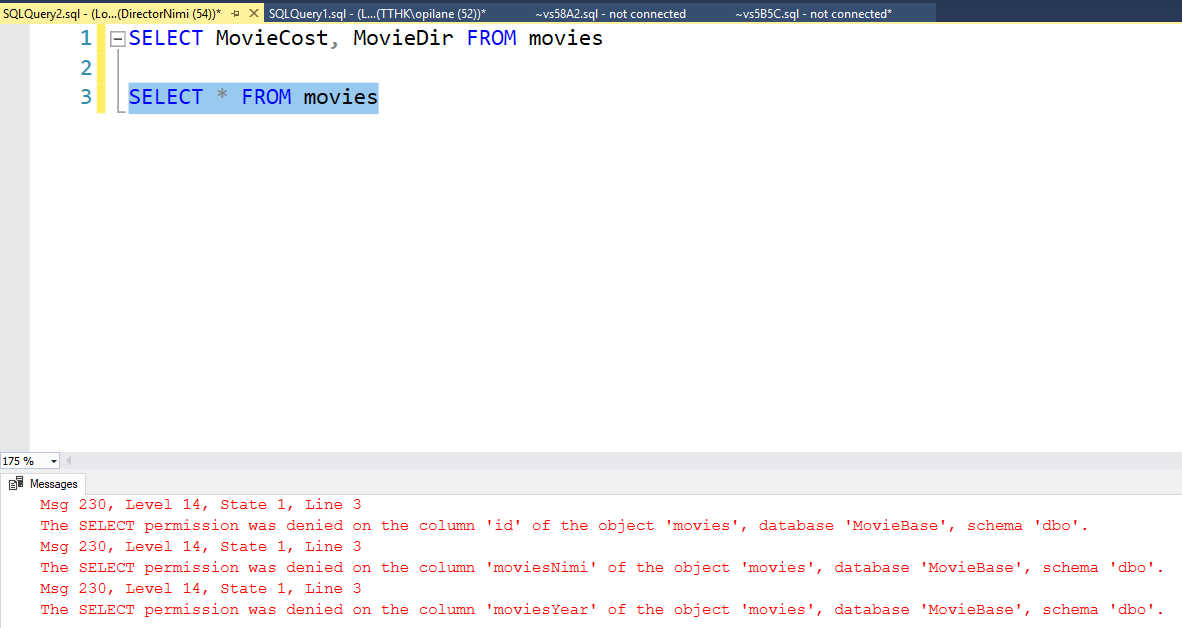The height and width of the screenshot is (628, 1182).
Task: Place cursor on MovieCost in the query
Action: coord(271,39)
